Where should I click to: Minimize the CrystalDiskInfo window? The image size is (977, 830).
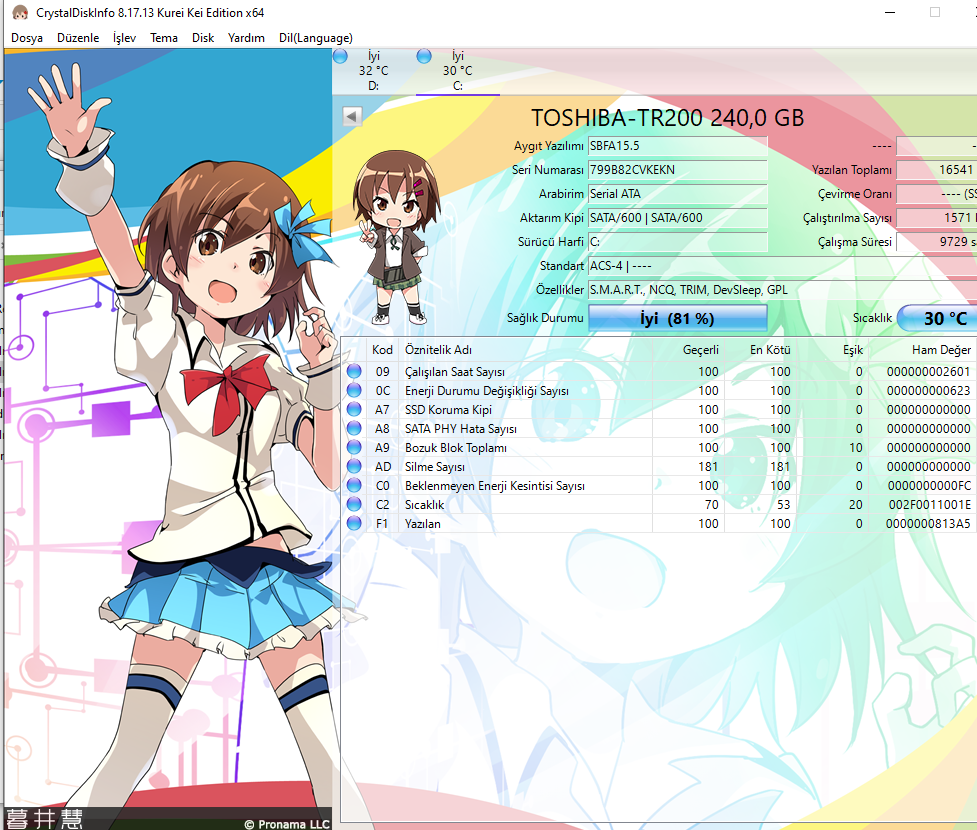pos(890,12)
